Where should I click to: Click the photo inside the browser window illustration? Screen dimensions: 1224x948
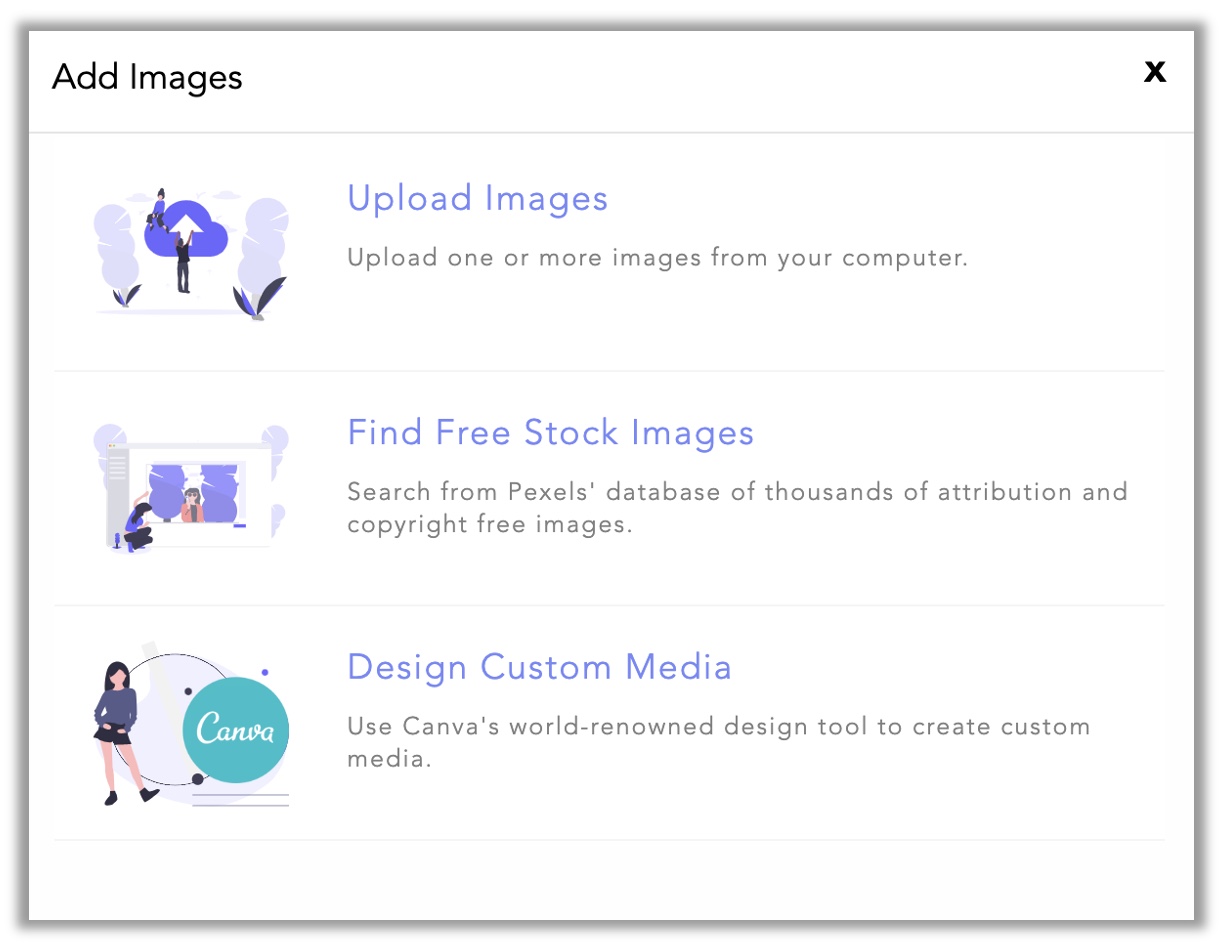click(x=194, y=493)
